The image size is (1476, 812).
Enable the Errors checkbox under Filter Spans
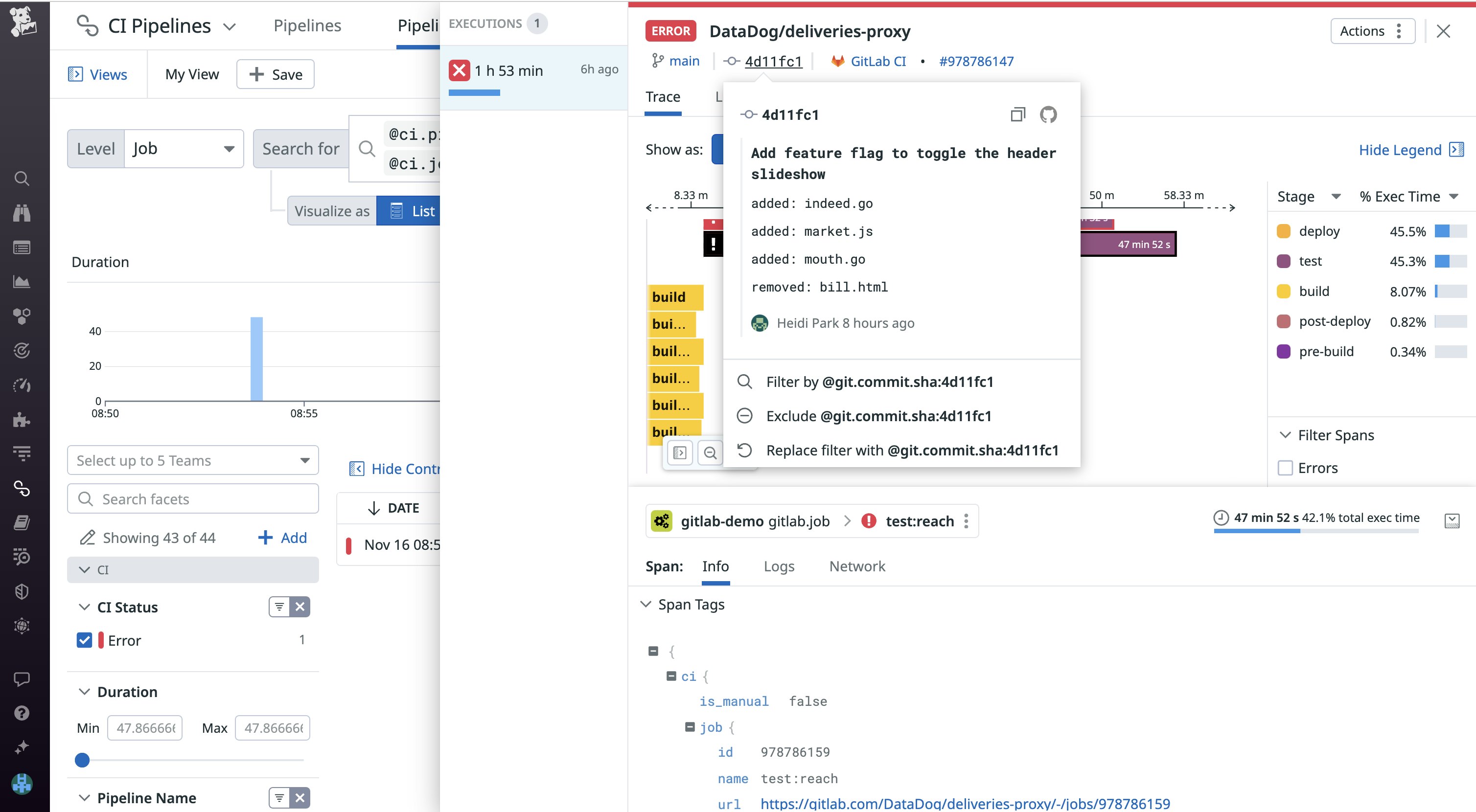pyautogui.click(x=1285, y=468)
